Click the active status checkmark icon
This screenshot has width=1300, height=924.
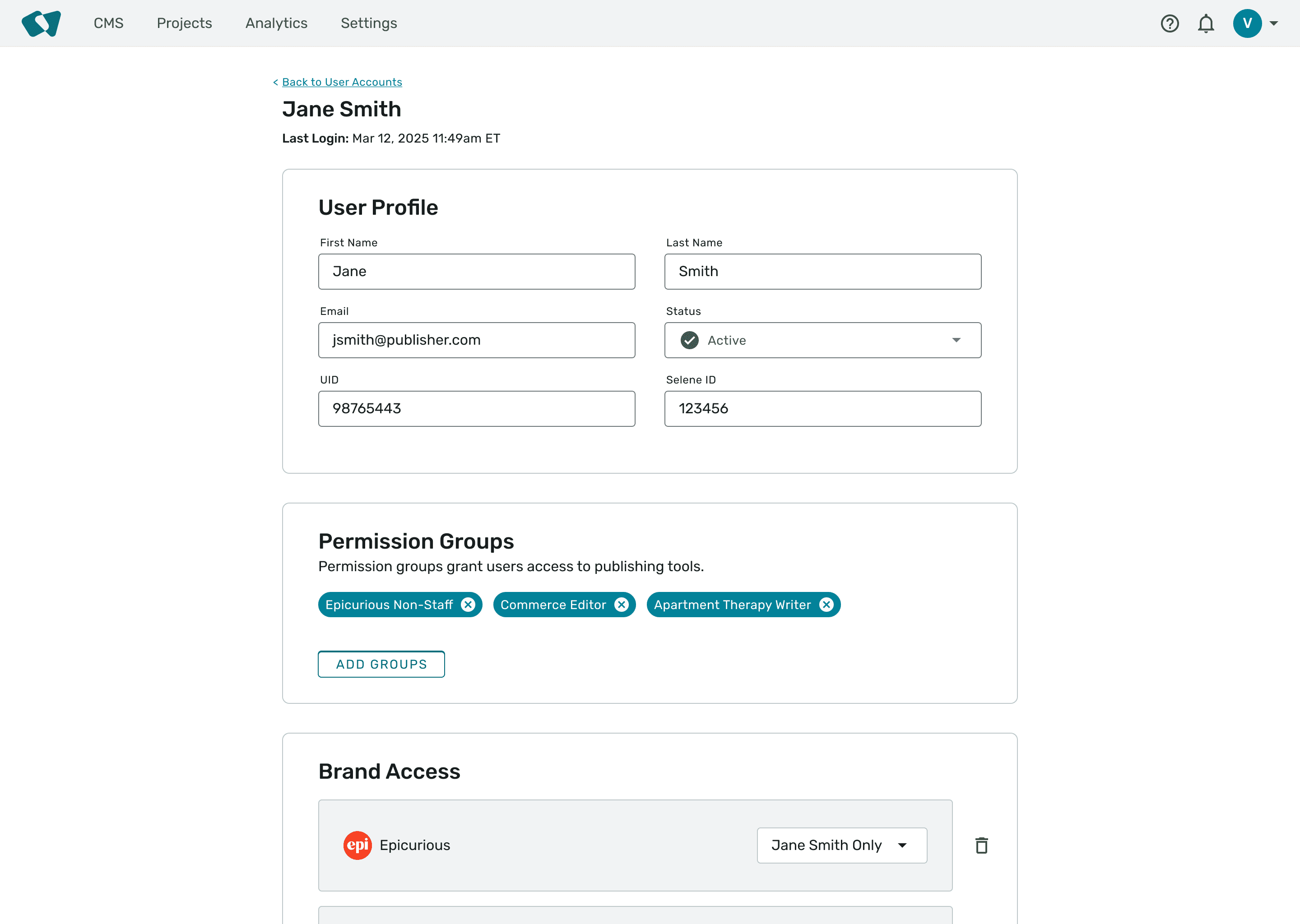click(x=689, y=340)
